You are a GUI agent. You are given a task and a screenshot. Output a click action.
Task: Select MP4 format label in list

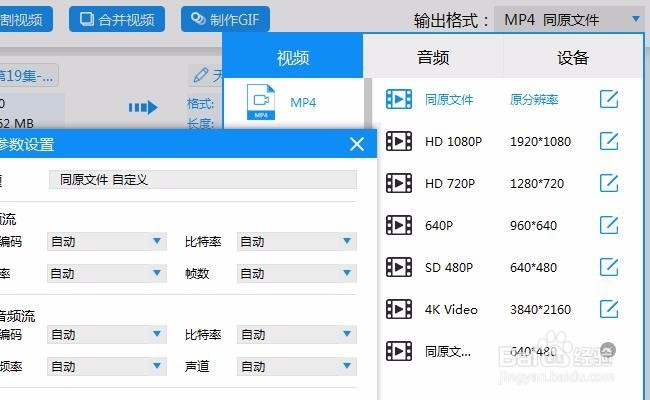303,102
